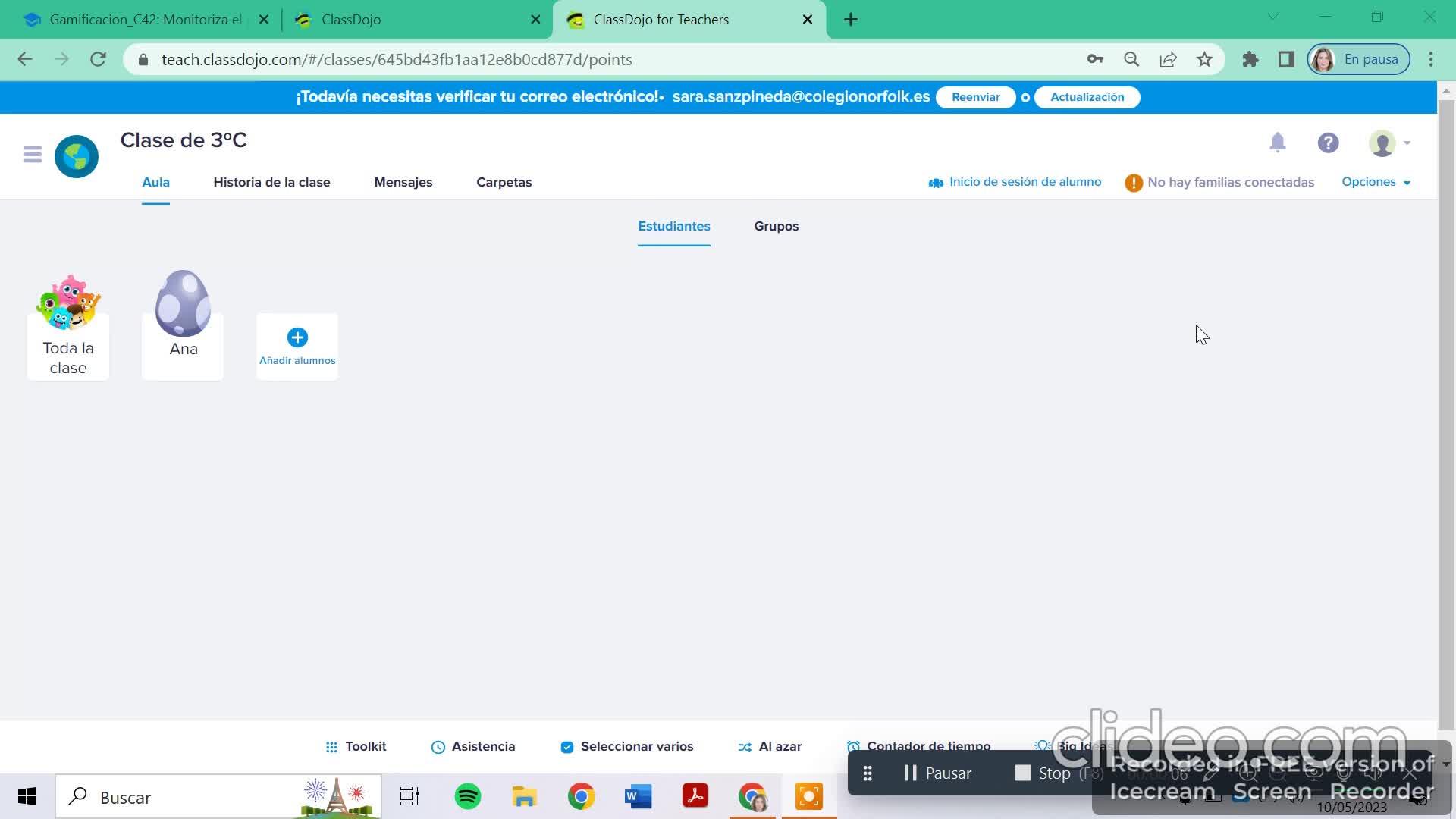1456x819 pixels.
Task: Switch to the Grupos tab
Action: click(x=776, y=226)
